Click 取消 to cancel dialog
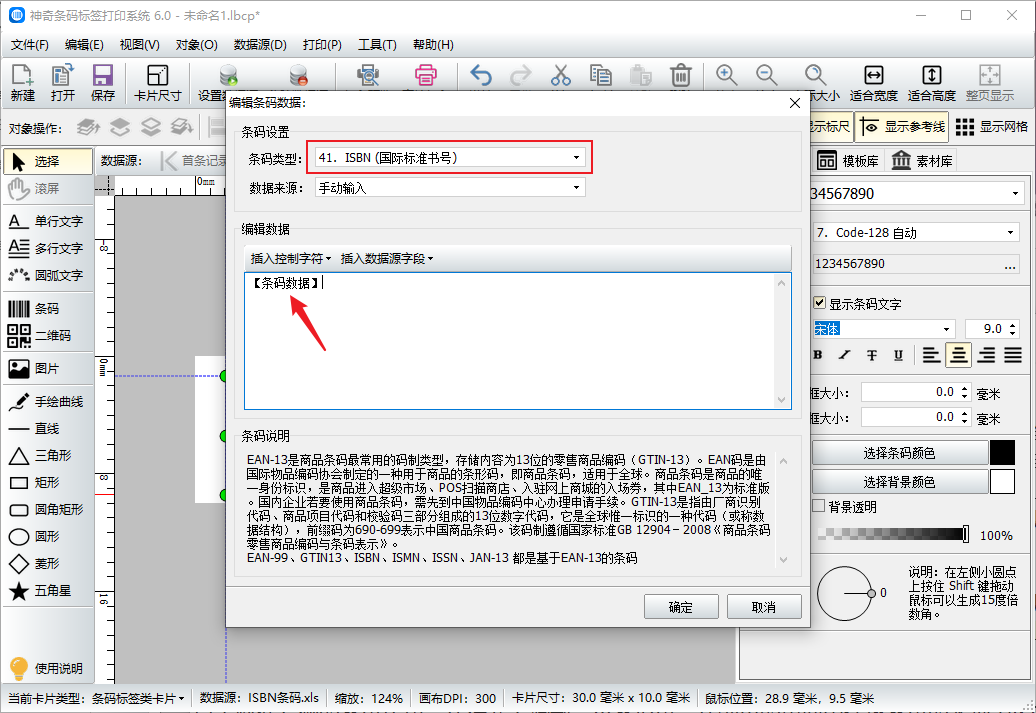The width and height of the screenshot is (1036, 713). [x=764, y=607]
